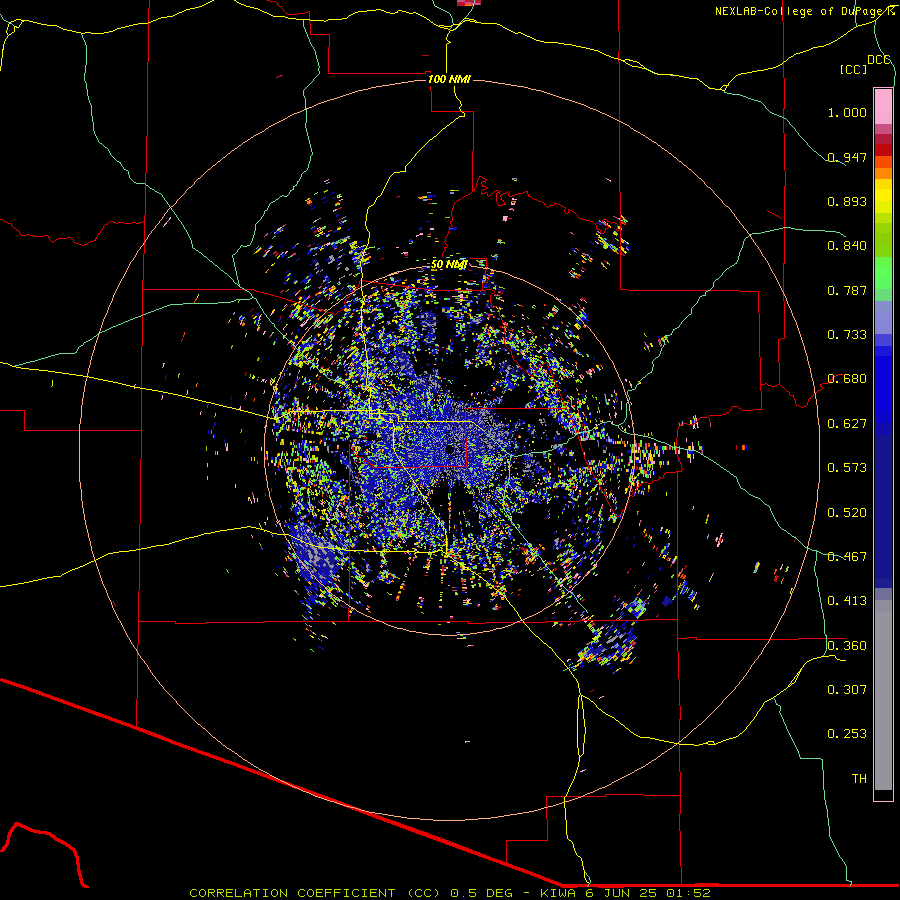Click the black radar site dot at center
Screen dimensions: 900x900
tap(450, 449)
